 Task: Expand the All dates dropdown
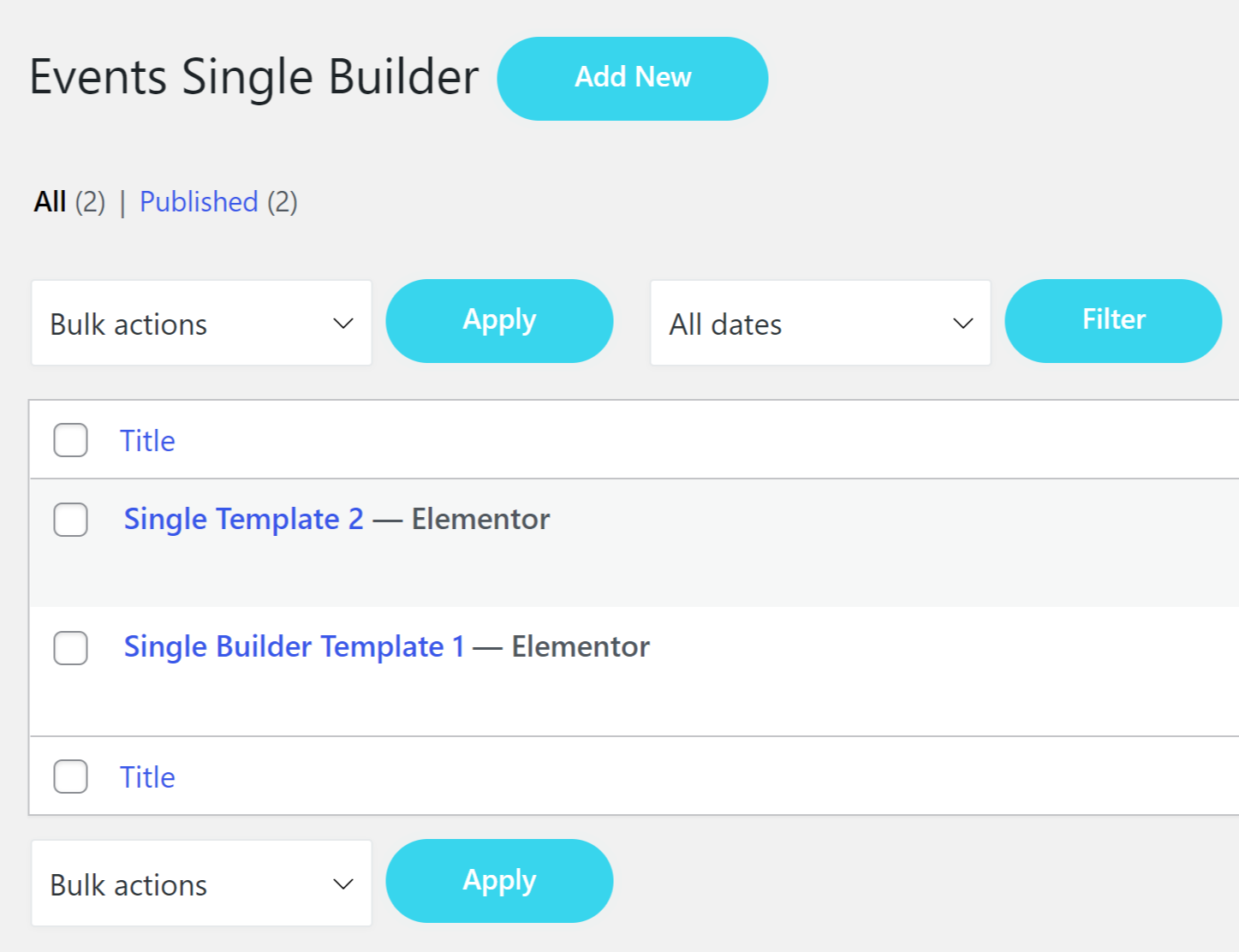[820, 323]
